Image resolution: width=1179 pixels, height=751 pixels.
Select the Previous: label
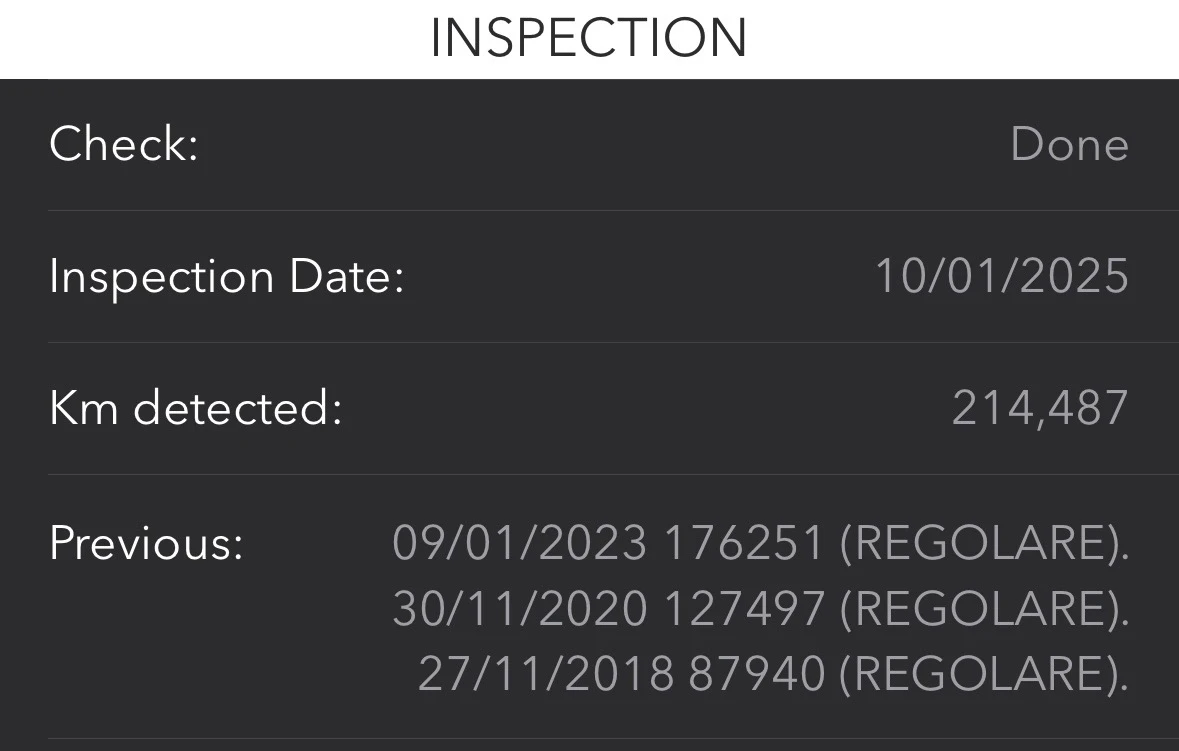click(x=146, y=544)
